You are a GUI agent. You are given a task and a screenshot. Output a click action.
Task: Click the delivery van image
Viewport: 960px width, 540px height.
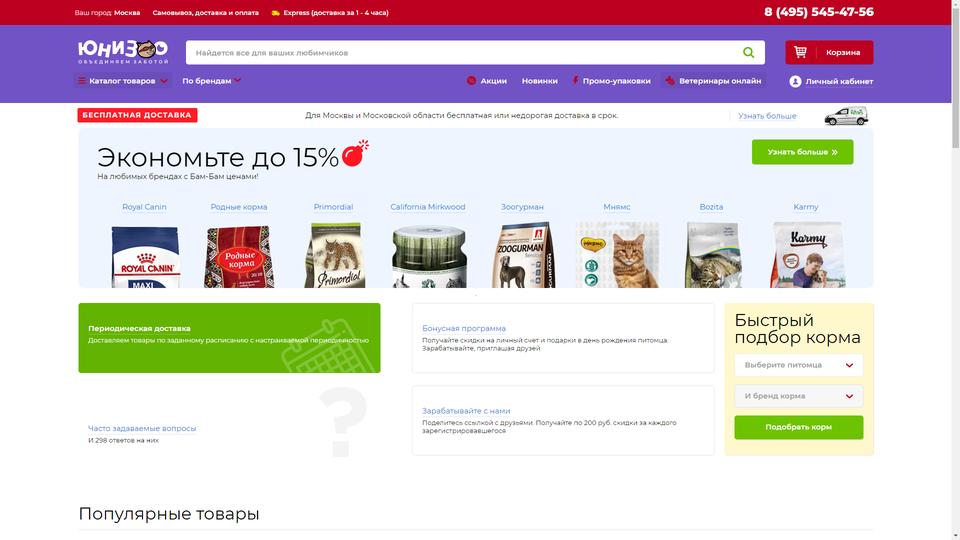pyautogui.click(x=846, y=116)
